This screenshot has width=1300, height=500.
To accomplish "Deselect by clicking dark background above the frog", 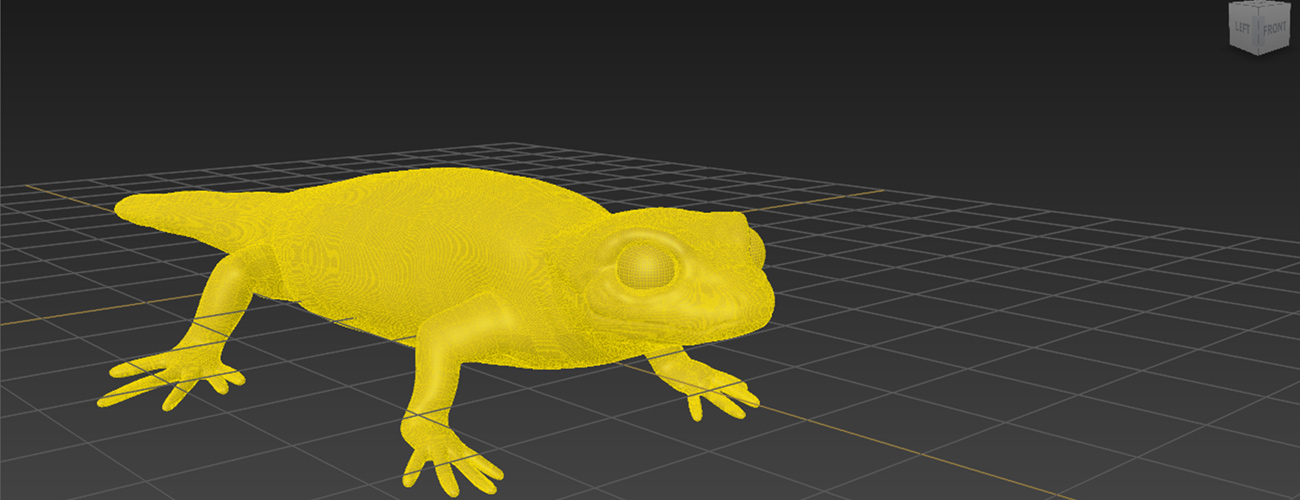I will tap(600, 70).
